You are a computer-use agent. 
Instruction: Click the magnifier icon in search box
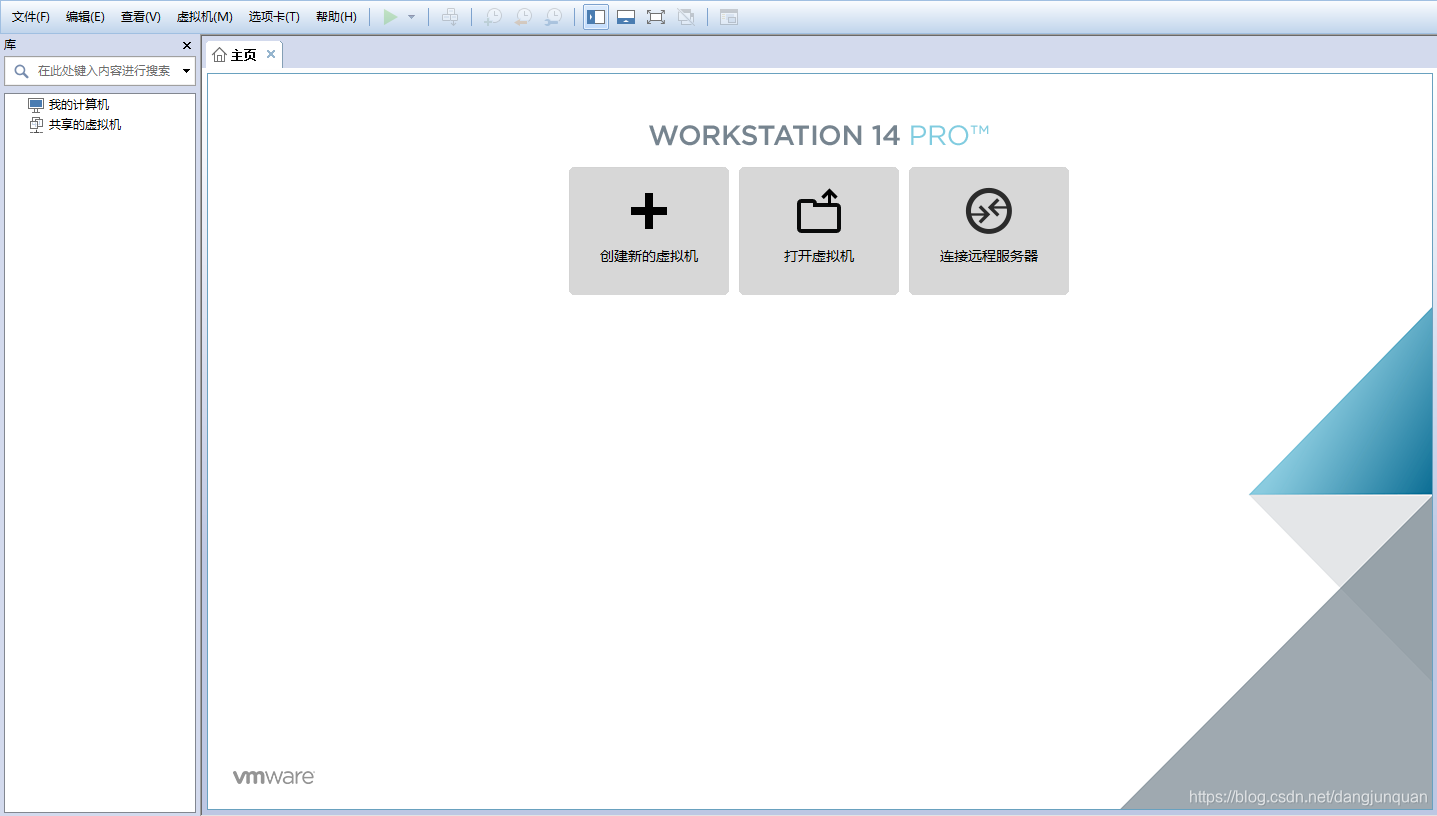click(x=21, y=71)
